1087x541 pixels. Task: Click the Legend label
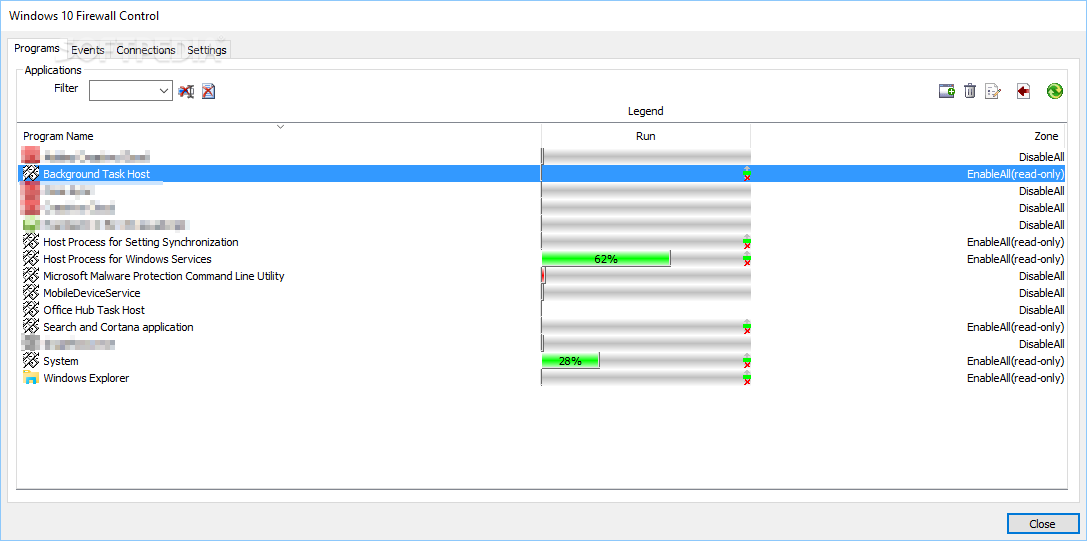(x=645, y=111)
